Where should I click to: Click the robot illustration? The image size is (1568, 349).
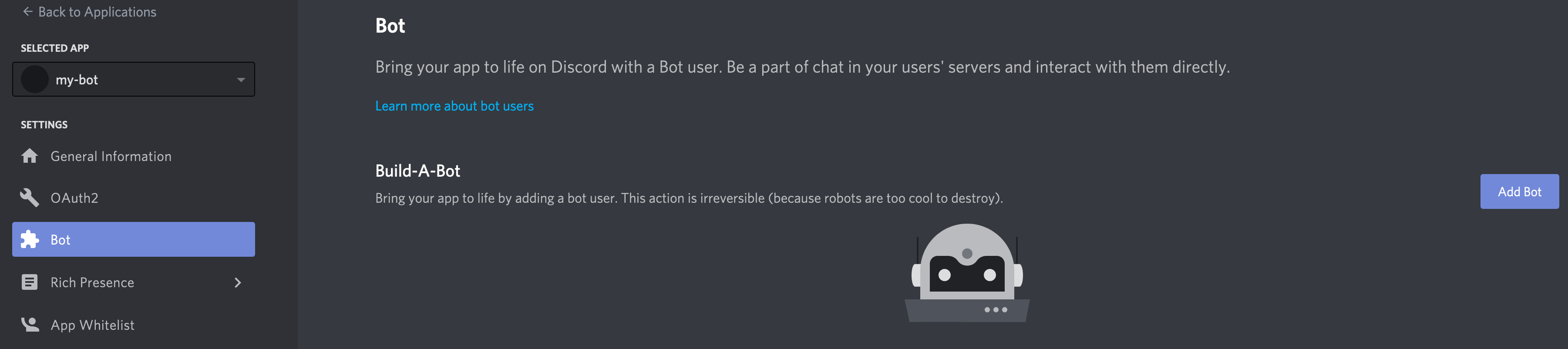tap(966, 272)
